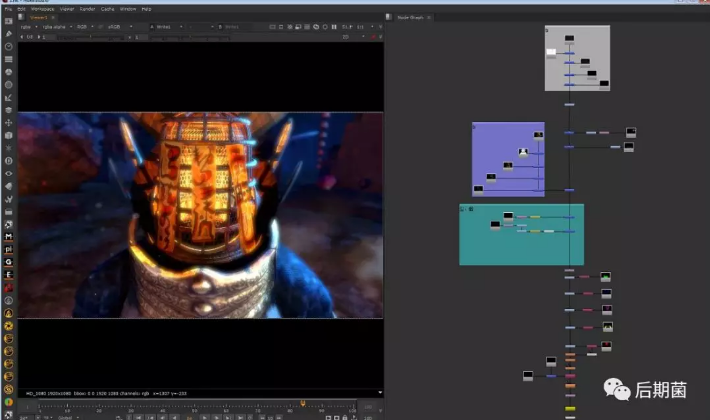Viewport: 710px width, 420px height.
Task: Click the red plugin icon below E
Action: [x=9, y=288]
